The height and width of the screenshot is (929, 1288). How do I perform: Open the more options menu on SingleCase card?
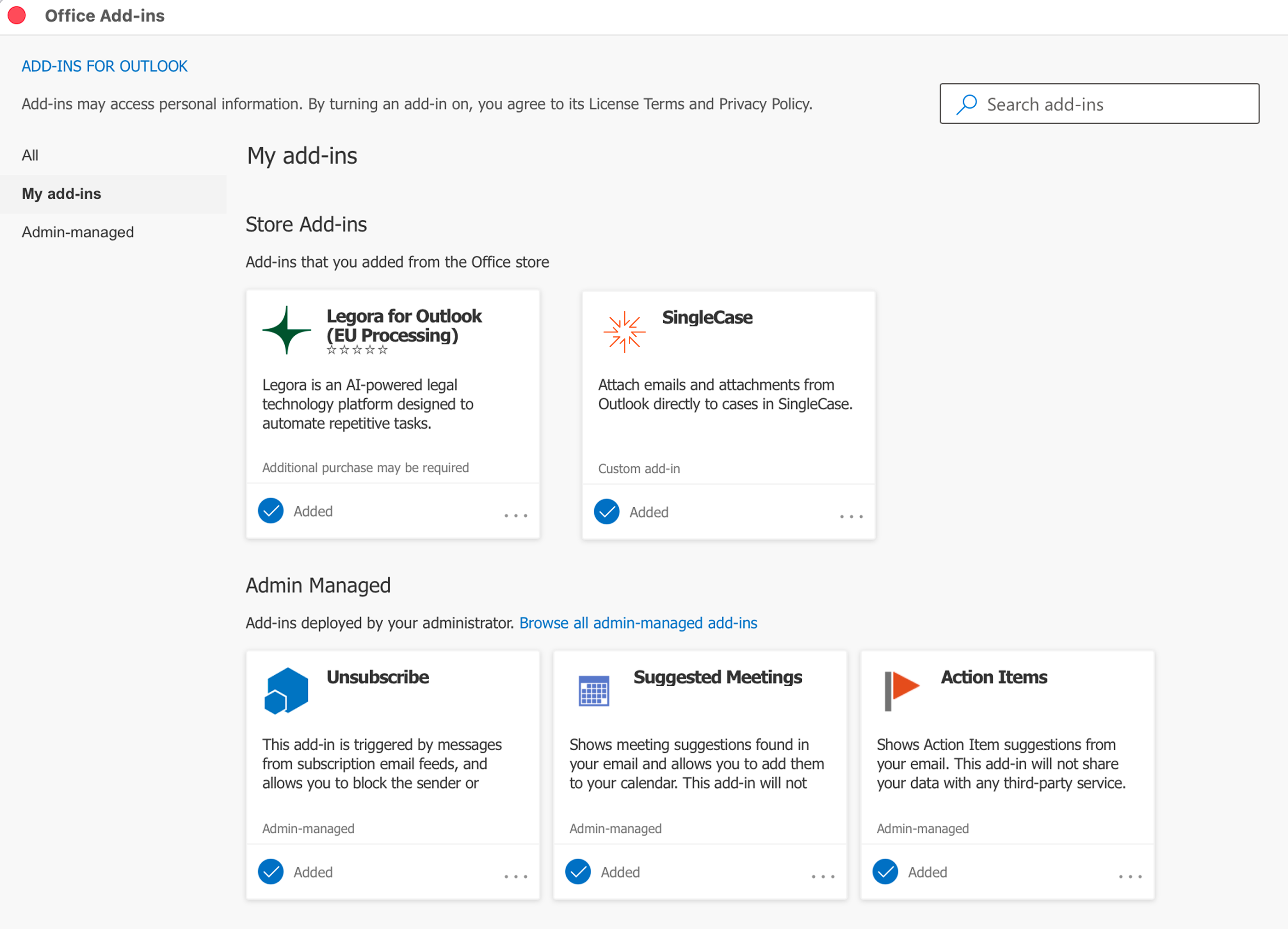pyautogui.click(x=851, y=517)
